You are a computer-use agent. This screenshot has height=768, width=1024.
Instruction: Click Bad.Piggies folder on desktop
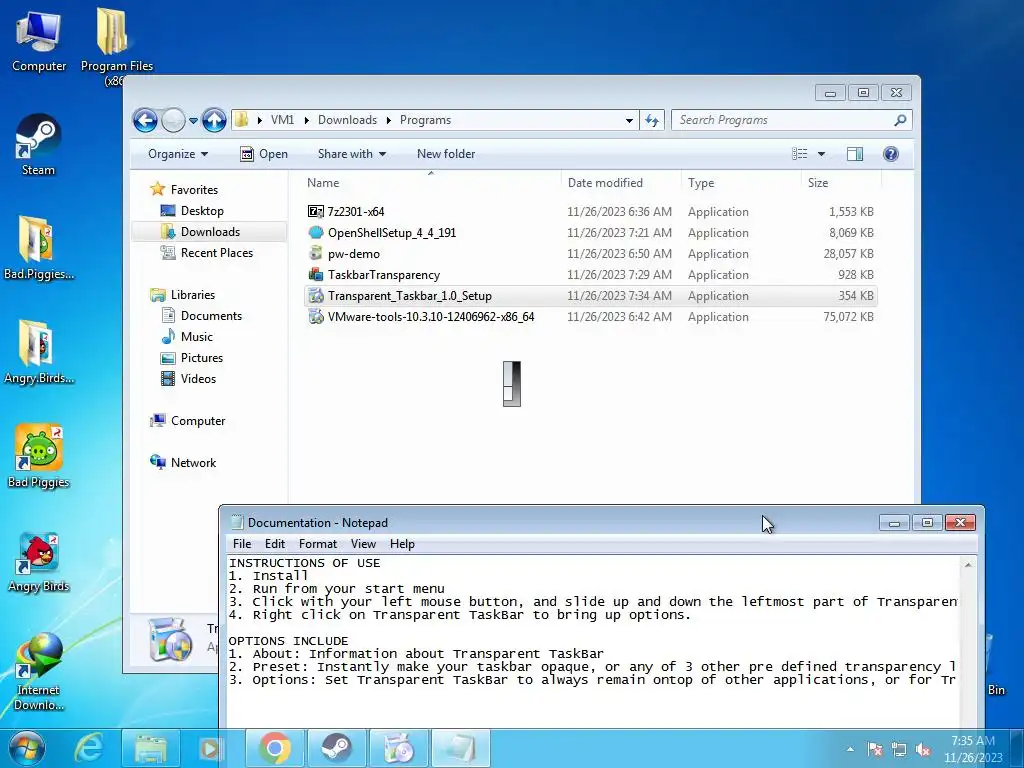tap(38, 248)
